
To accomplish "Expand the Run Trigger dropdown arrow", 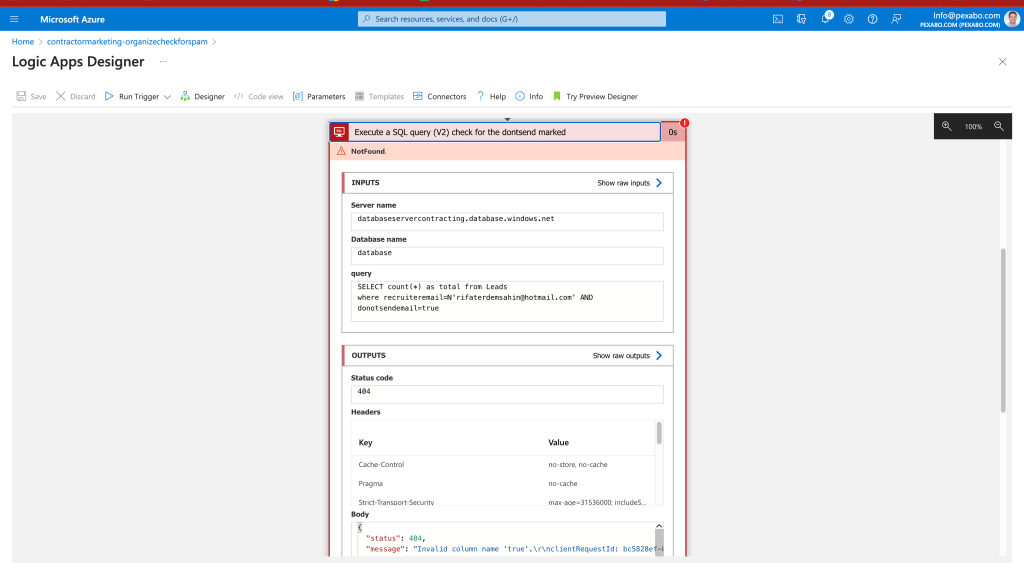I will [x=167, y=97].
